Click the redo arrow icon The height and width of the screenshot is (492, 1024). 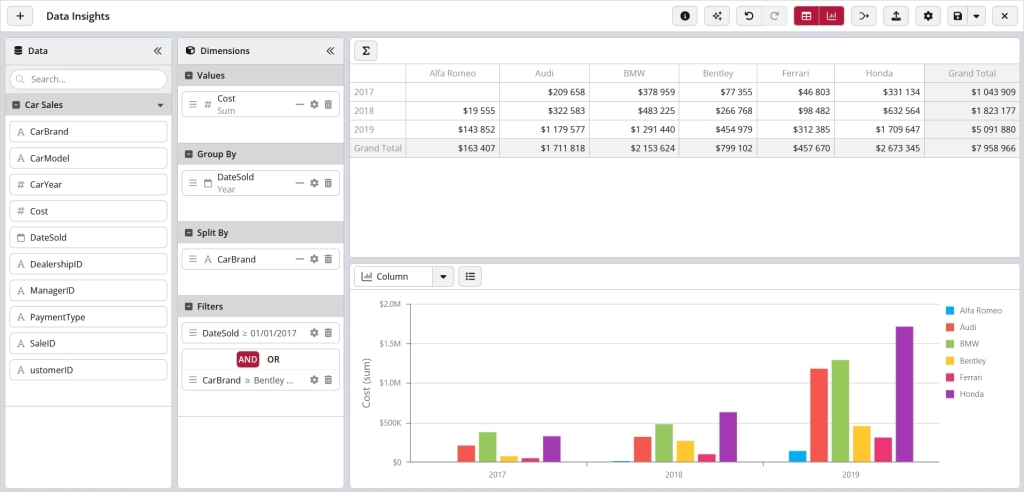coord(775,16)
